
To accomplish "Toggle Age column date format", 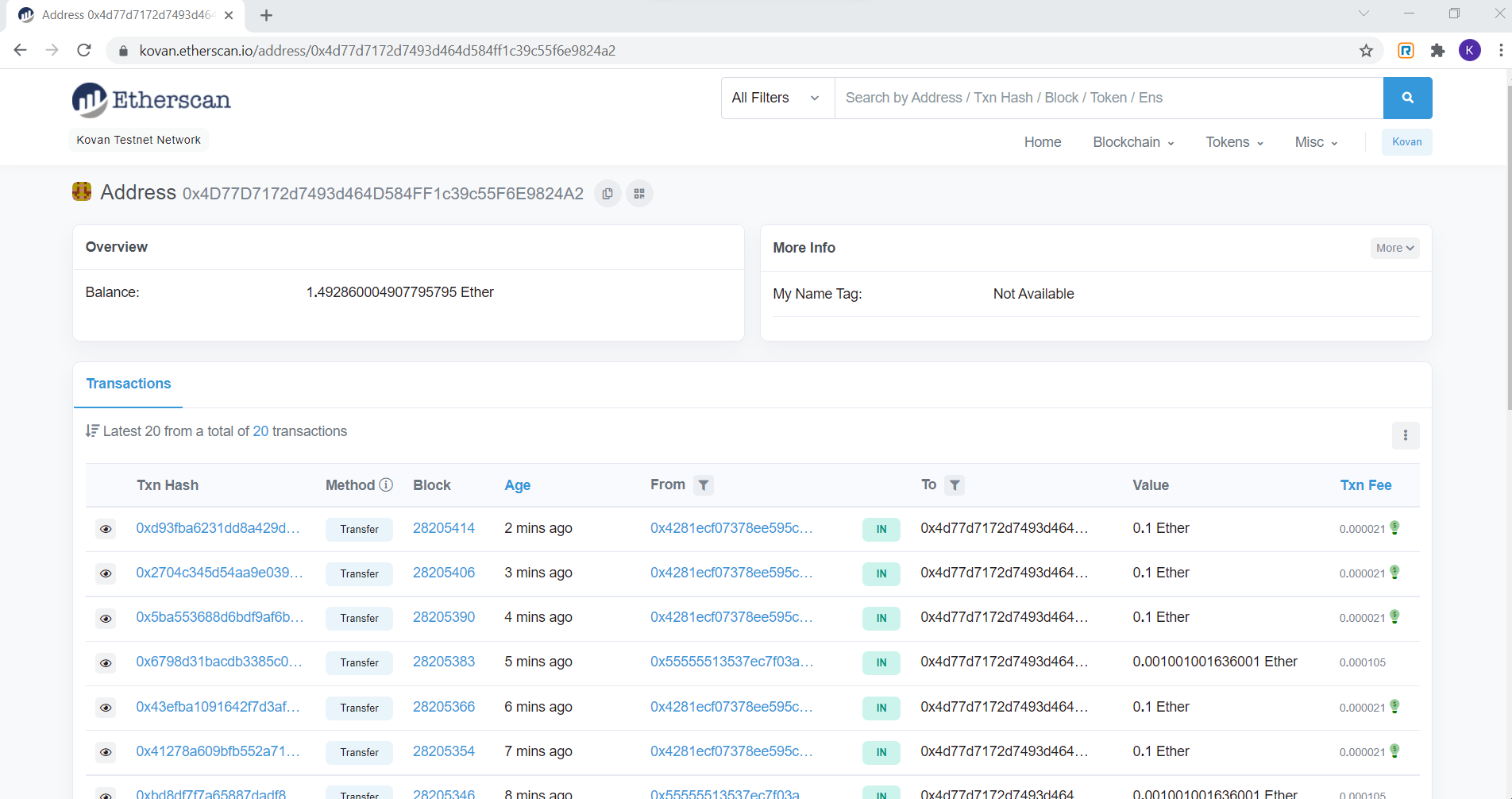I will [x=517, y=485].
